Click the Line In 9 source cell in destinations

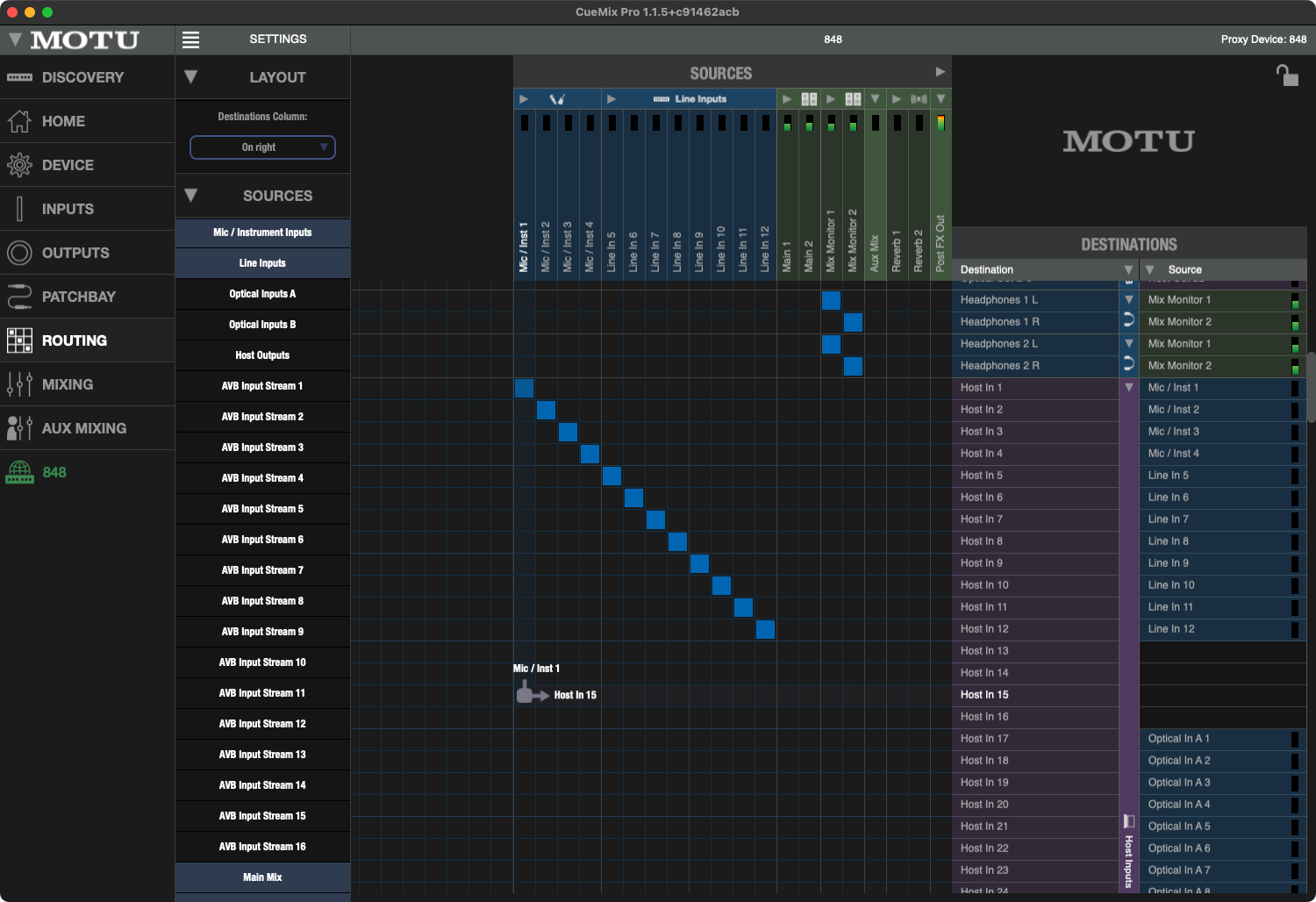pyautogui.click(x=1222, y=563)
